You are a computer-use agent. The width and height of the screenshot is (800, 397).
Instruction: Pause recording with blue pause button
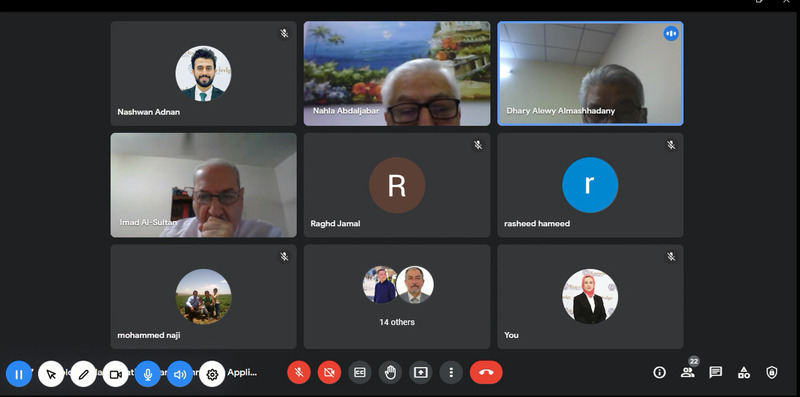(19, 374)
